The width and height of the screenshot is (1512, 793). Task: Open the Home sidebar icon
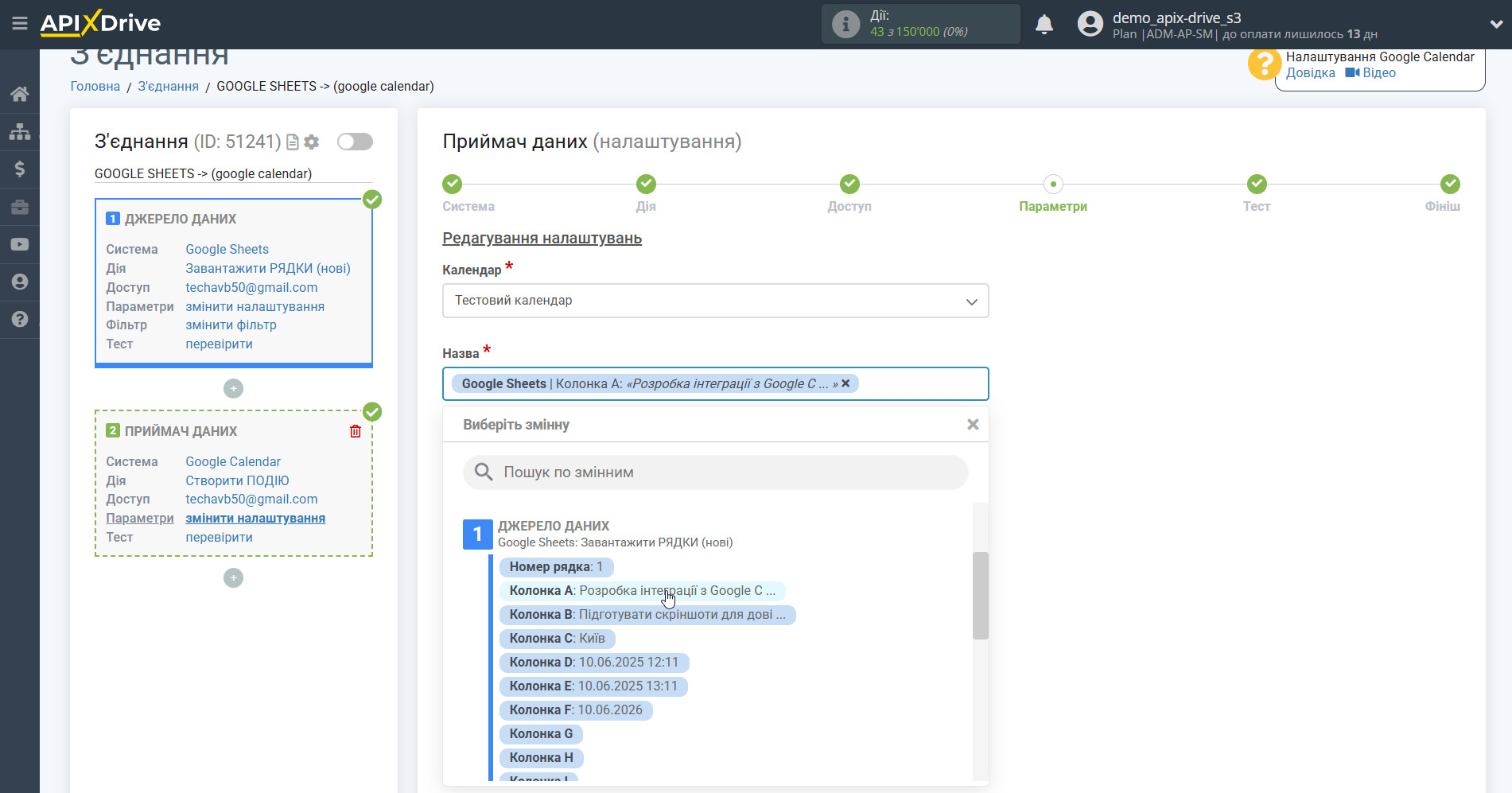click(x=20, y=94)
